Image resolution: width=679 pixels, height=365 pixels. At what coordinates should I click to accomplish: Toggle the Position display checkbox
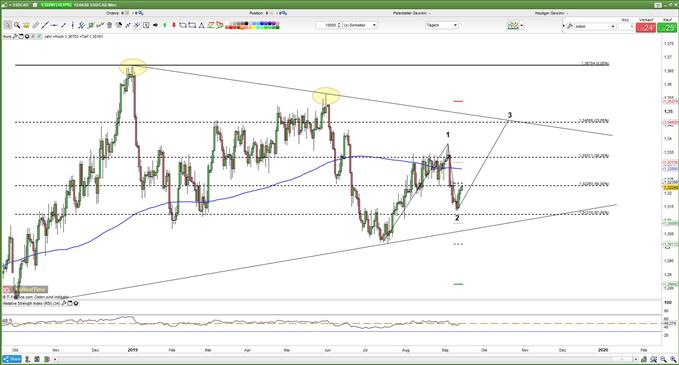tap(272, 13)
